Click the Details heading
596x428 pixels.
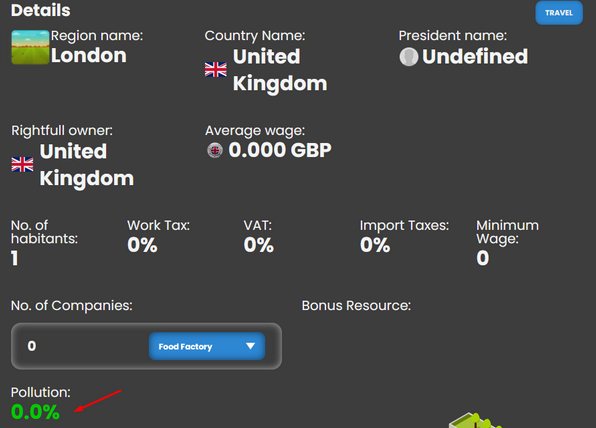[41, 10]
